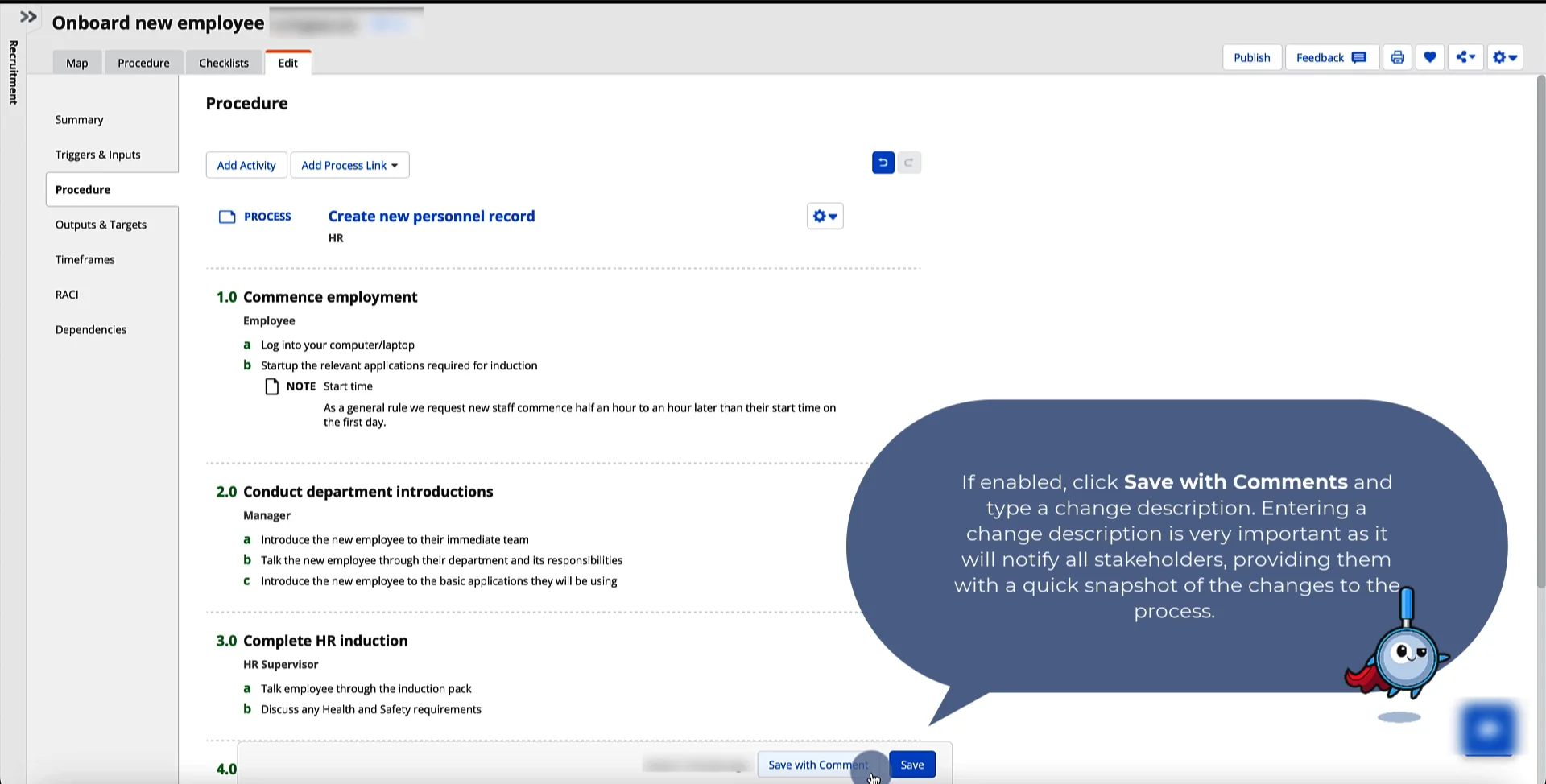The width and height of the screenshot is (1546, 784).
Task: Select task 'Discuss any Health and Safety requirements'
Action: pos(371,709)
